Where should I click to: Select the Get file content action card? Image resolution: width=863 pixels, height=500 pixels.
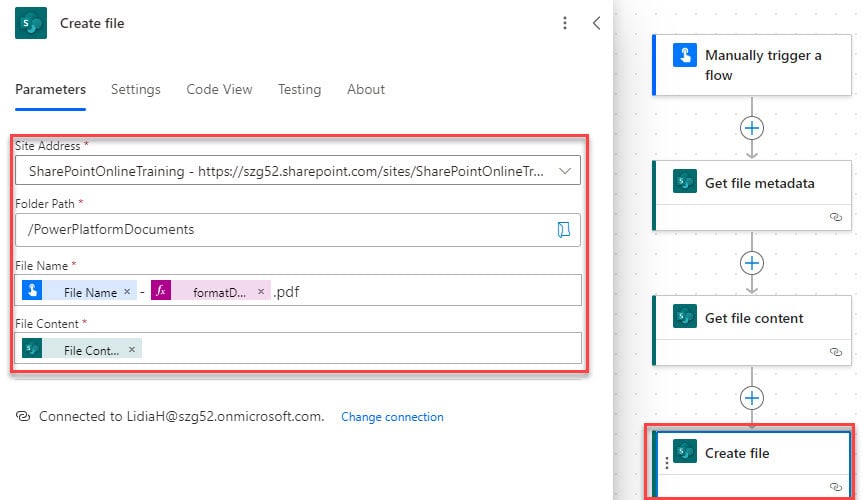[752, 330]
